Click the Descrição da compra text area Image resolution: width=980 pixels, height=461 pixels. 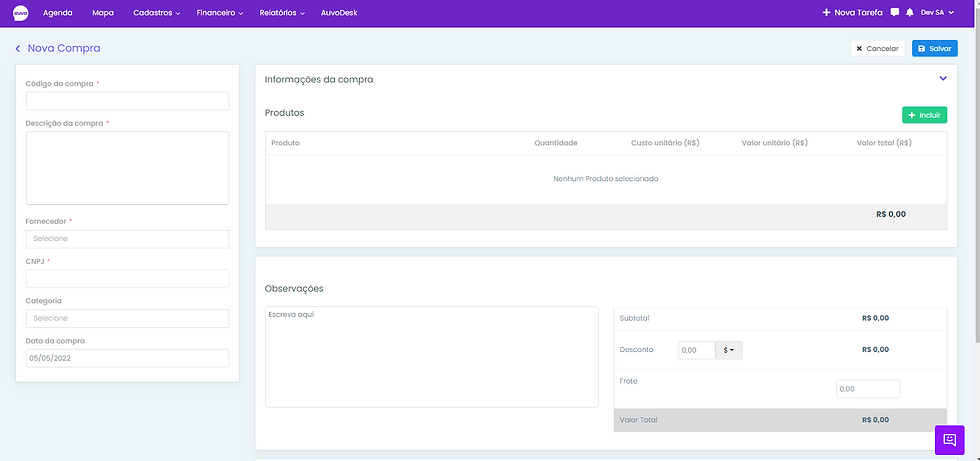128,168
